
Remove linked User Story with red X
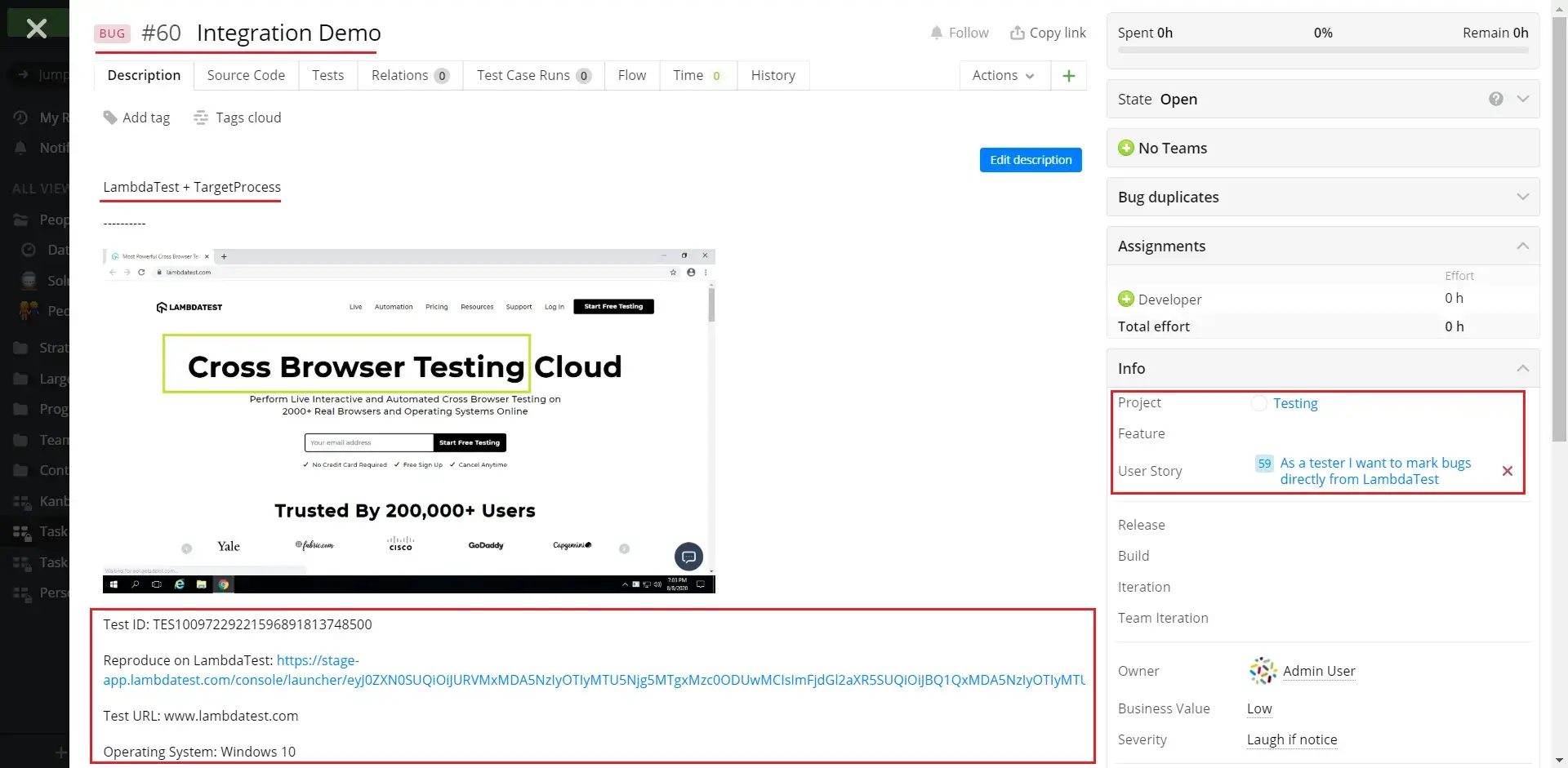[1507, 471]
